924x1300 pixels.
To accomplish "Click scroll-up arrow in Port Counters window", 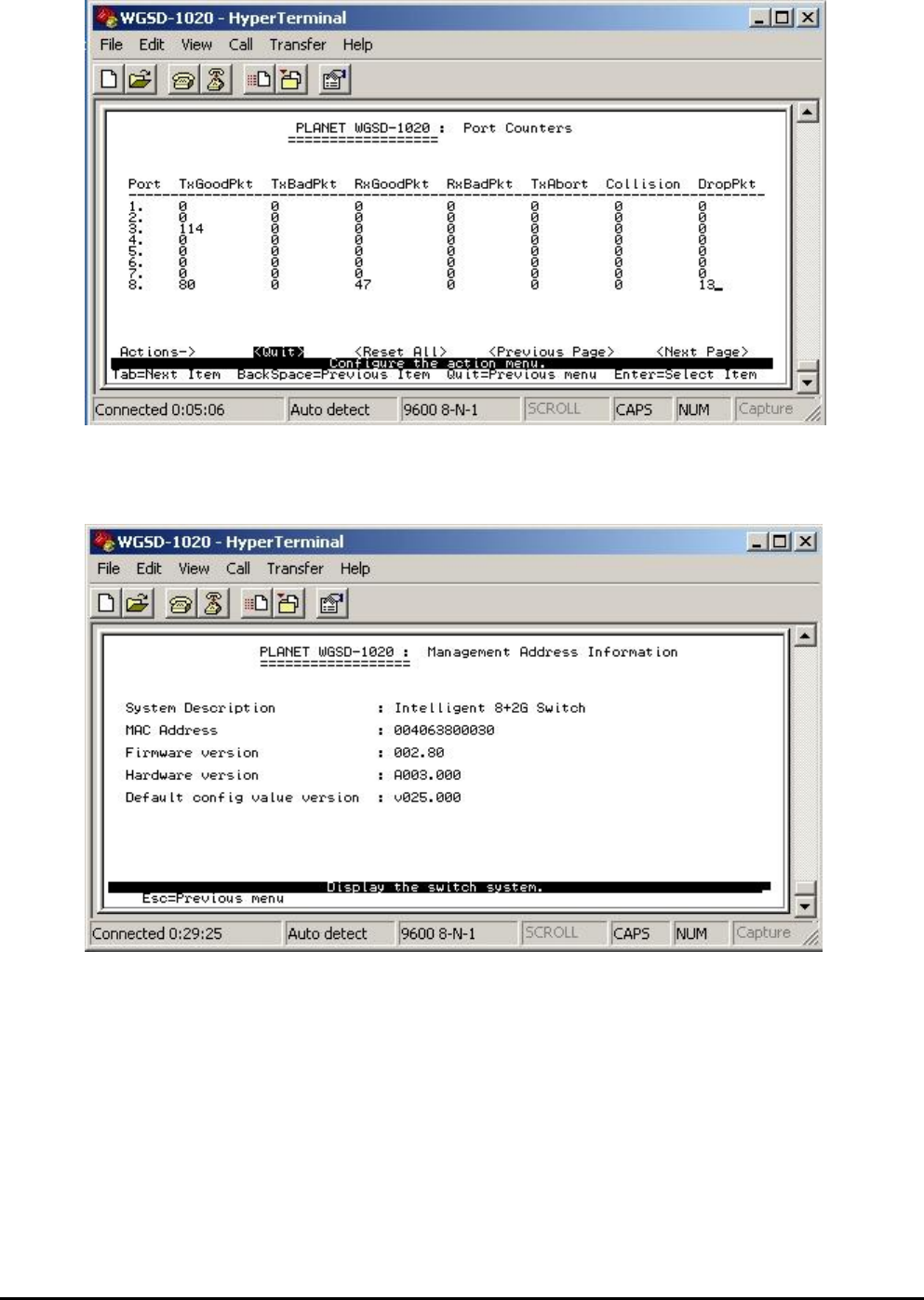I will coord(807,113).
